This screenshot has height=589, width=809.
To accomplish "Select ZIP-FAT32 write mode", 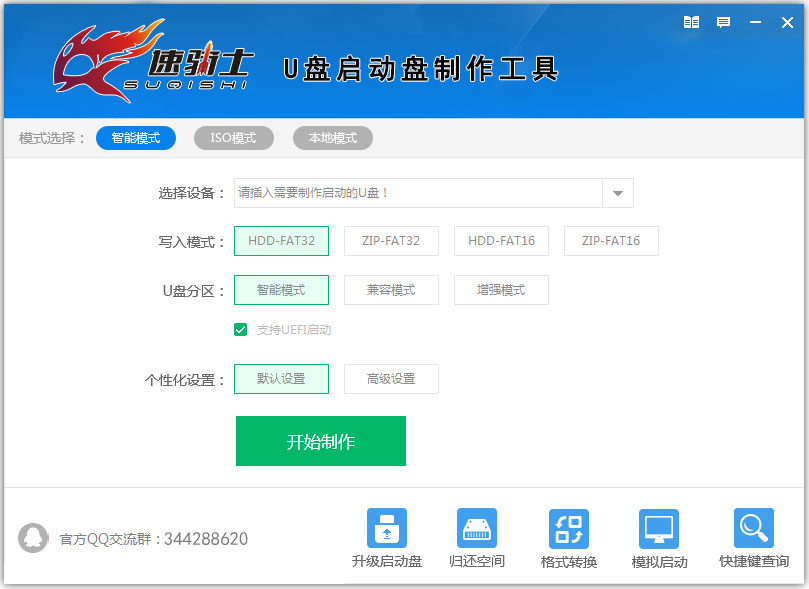I will coord(391,241).
